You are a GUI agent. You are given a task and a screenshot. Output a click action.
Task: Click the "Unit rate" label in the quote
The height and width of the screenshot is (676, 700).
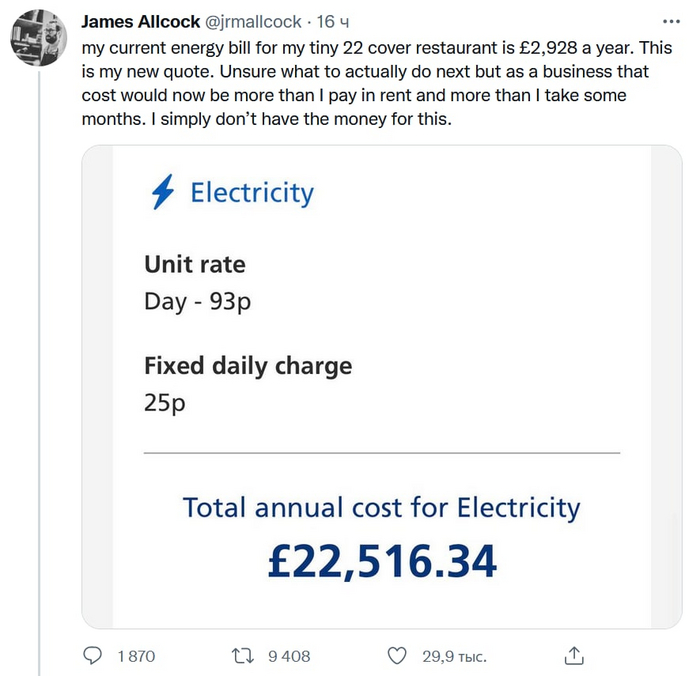tap(195, 264)
